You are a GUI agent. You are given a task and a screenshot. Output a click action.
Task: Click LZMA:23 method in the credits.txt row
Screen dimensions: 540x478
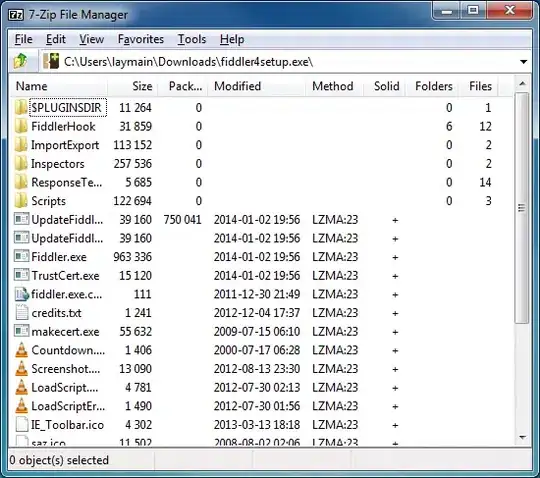pyautogui.click(x=335, y=313)
